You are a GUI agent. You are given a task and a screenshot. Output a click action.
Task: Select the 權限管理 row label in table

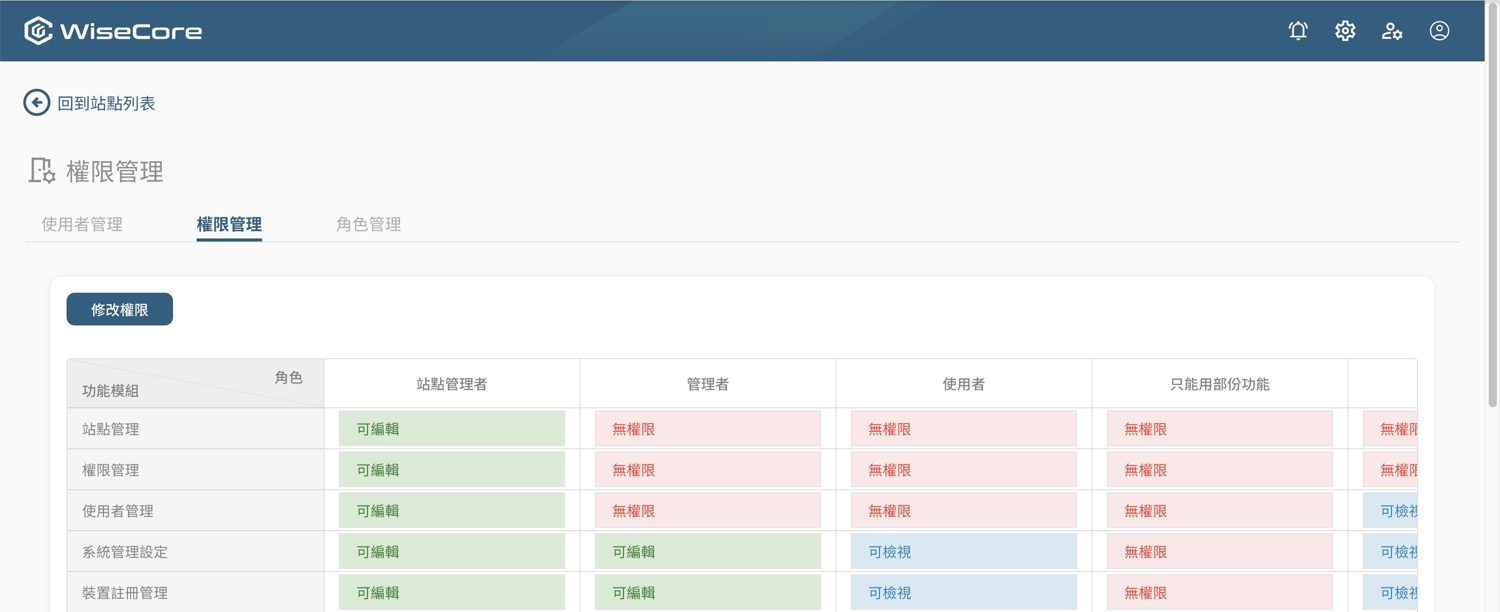pos(111,470)
